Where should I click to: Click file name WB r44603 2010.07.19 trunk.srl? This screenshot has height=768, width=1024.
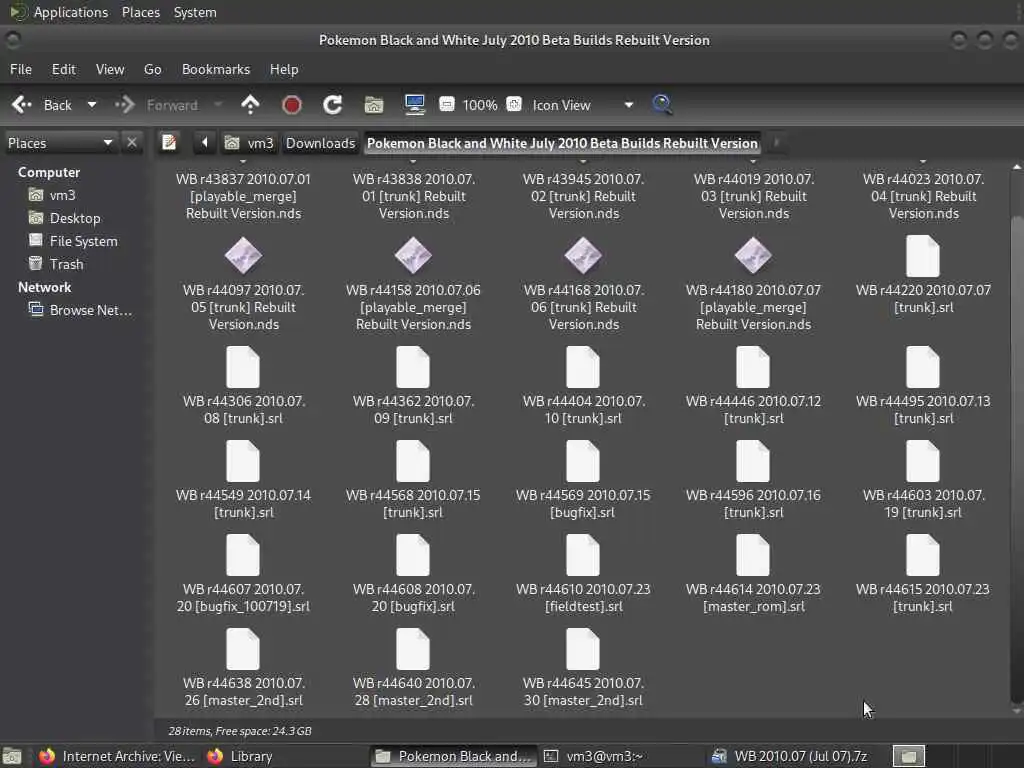tap(923, 504)
